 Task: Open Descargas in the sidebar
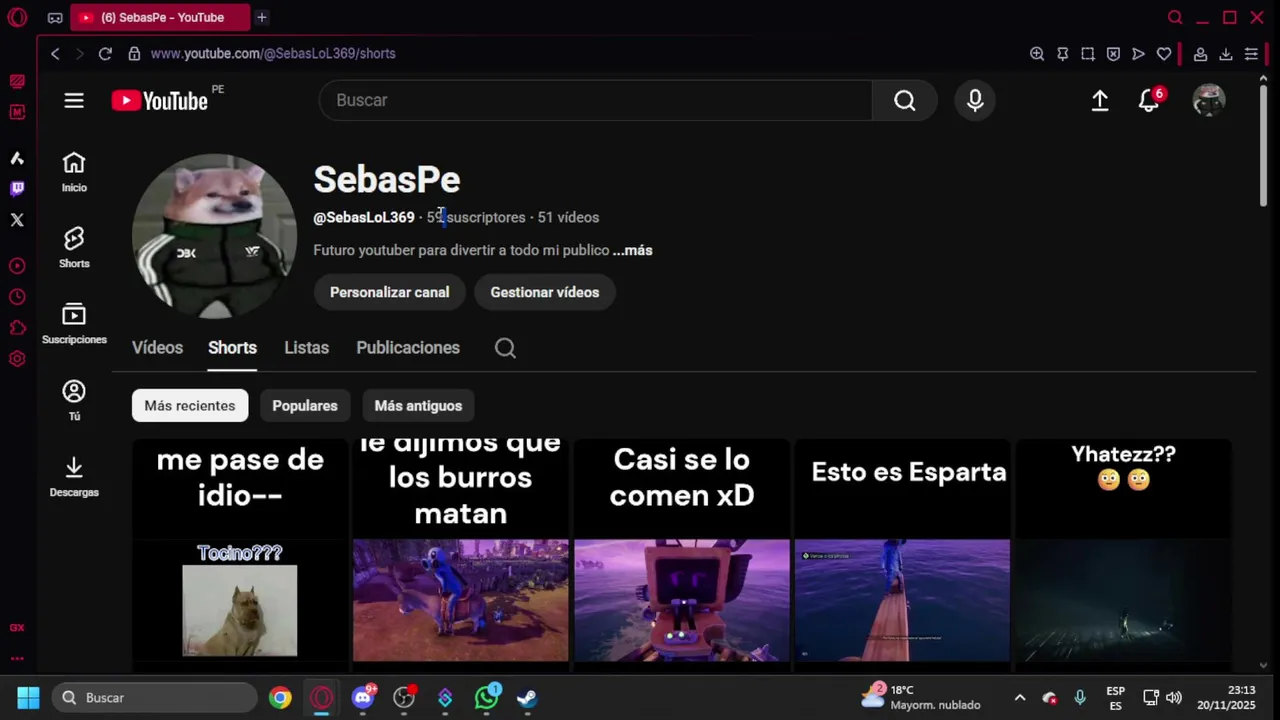(74, 477)
